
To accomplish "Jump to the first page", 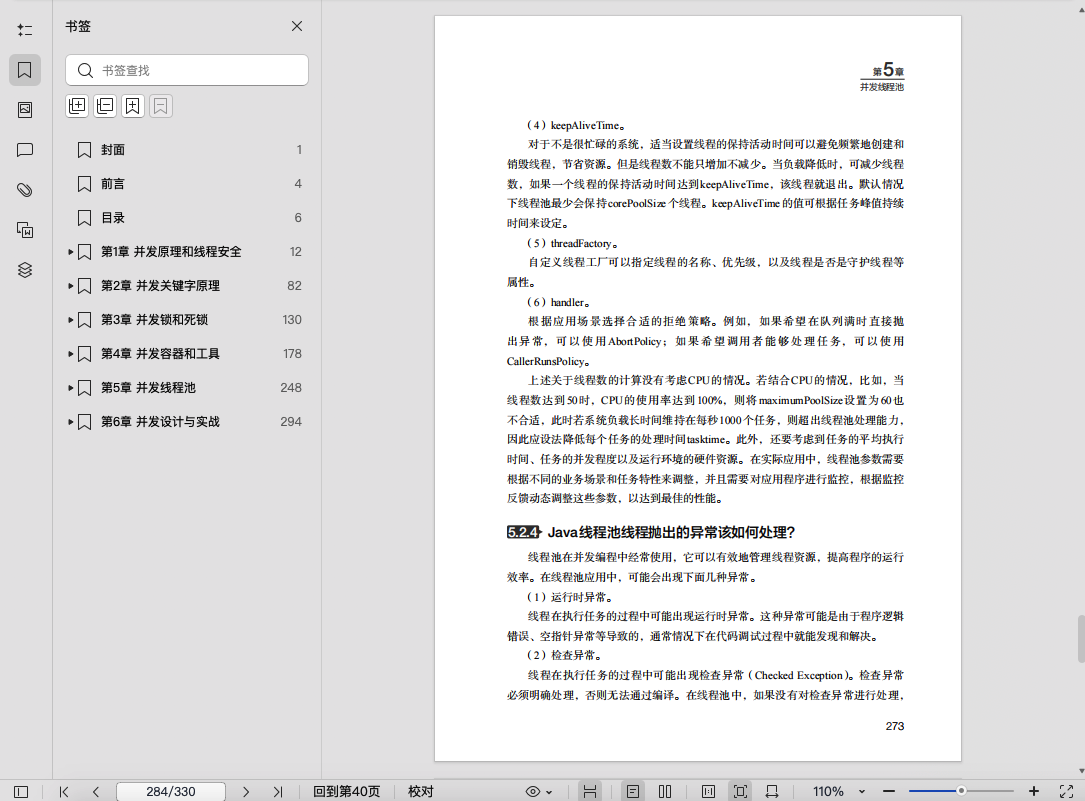I will [64, 791].
